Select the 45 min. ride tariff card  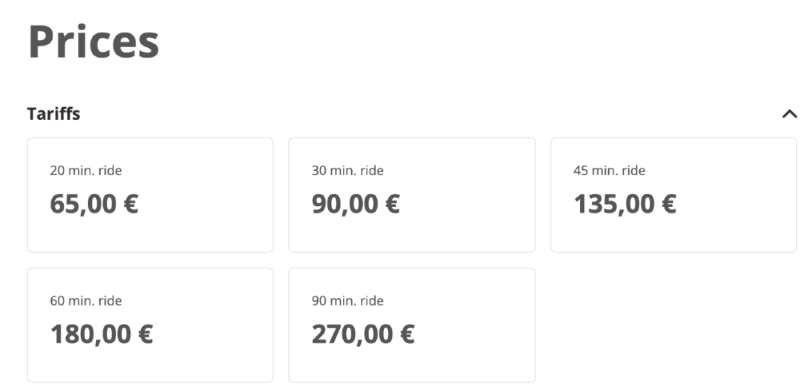click(x=673, y=195)
